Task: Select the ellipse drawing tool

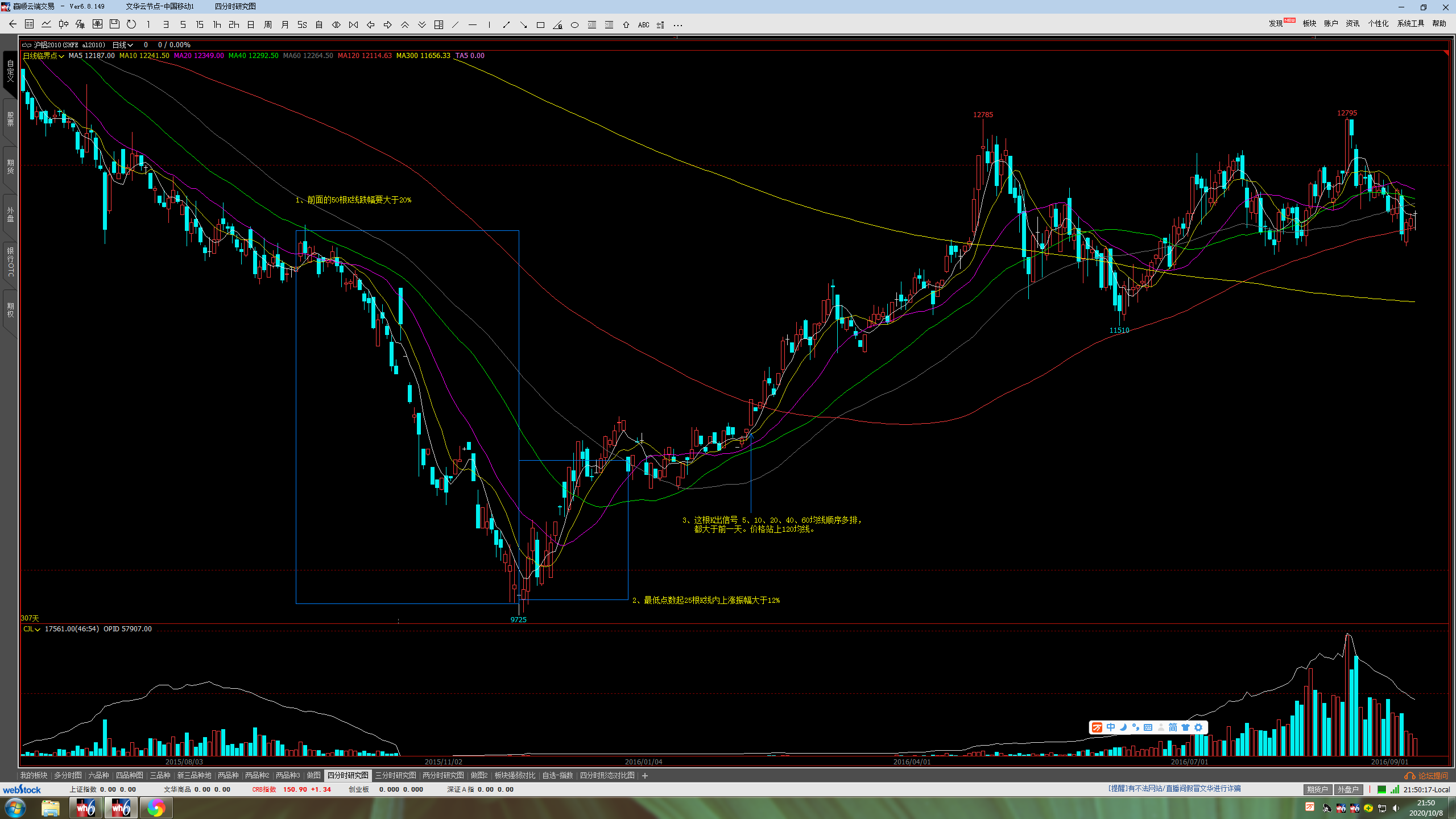Action: click(x=574, y=25)
